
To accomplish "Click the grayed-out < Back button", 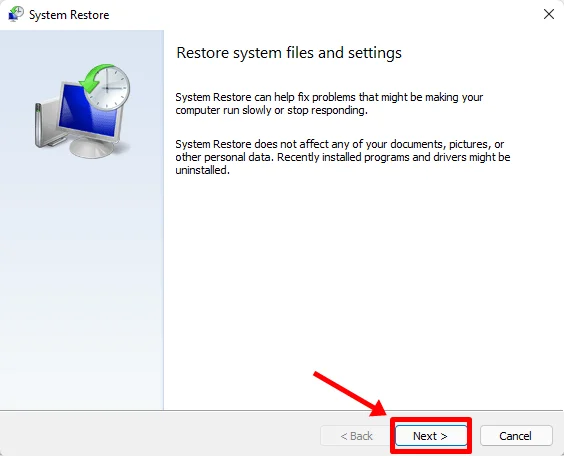I will coord(356,436).
